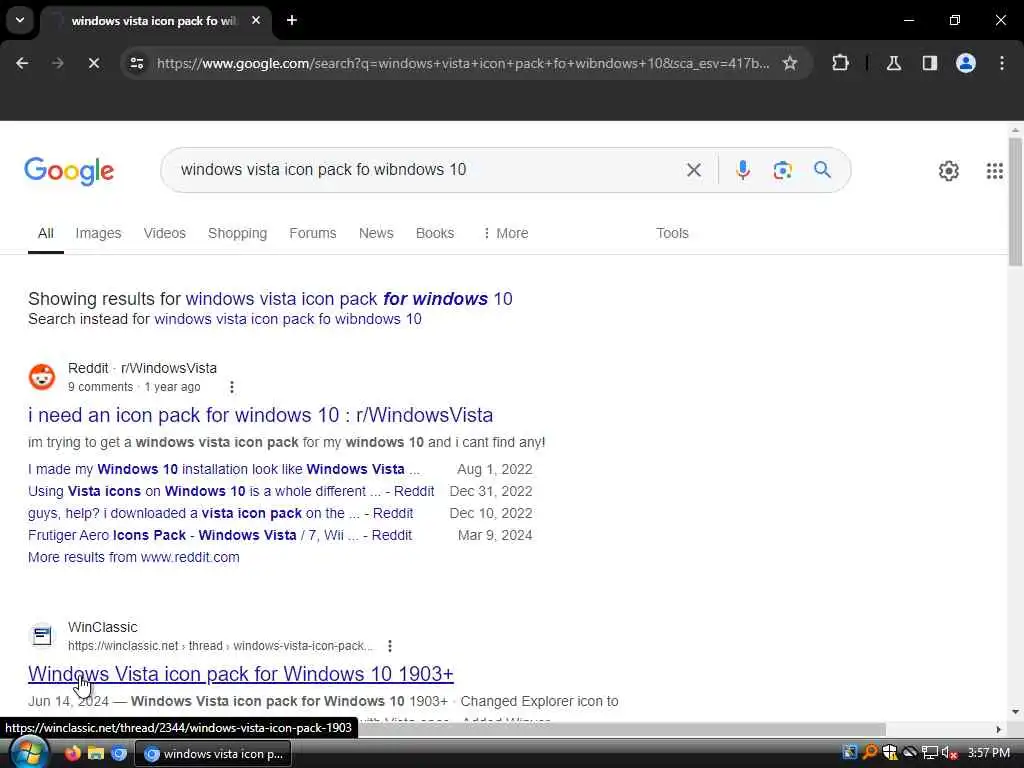Viewport: 1024px width, 768px height.
Task: Open more options for WinClassic result
Action: (390, 646)
